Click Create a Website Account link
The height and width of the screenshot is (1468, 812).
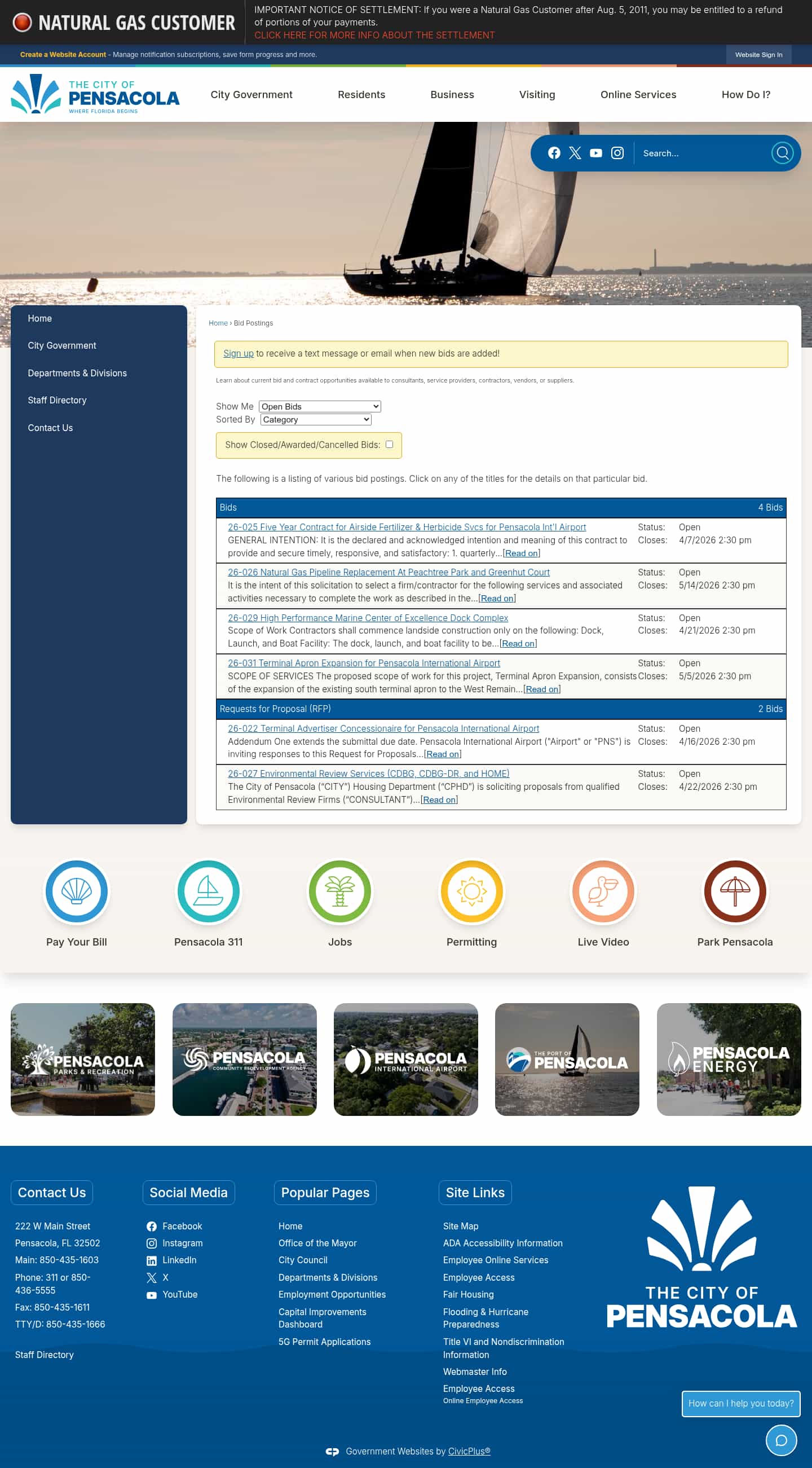coord(63,55)
